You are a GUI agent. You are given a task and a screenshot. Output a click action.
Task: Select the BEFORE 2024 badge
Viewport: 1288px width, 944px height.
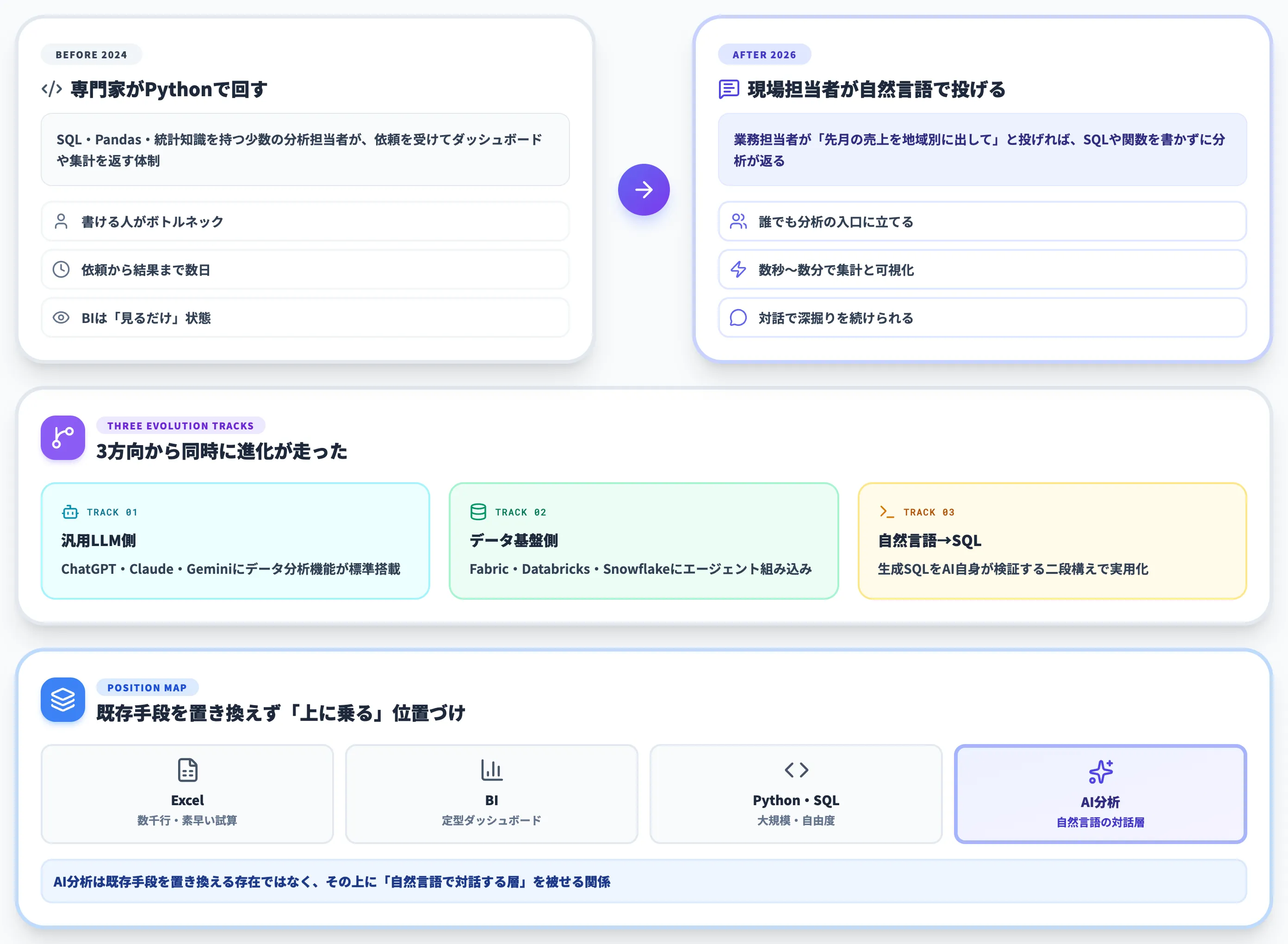[x=92, y=55]
